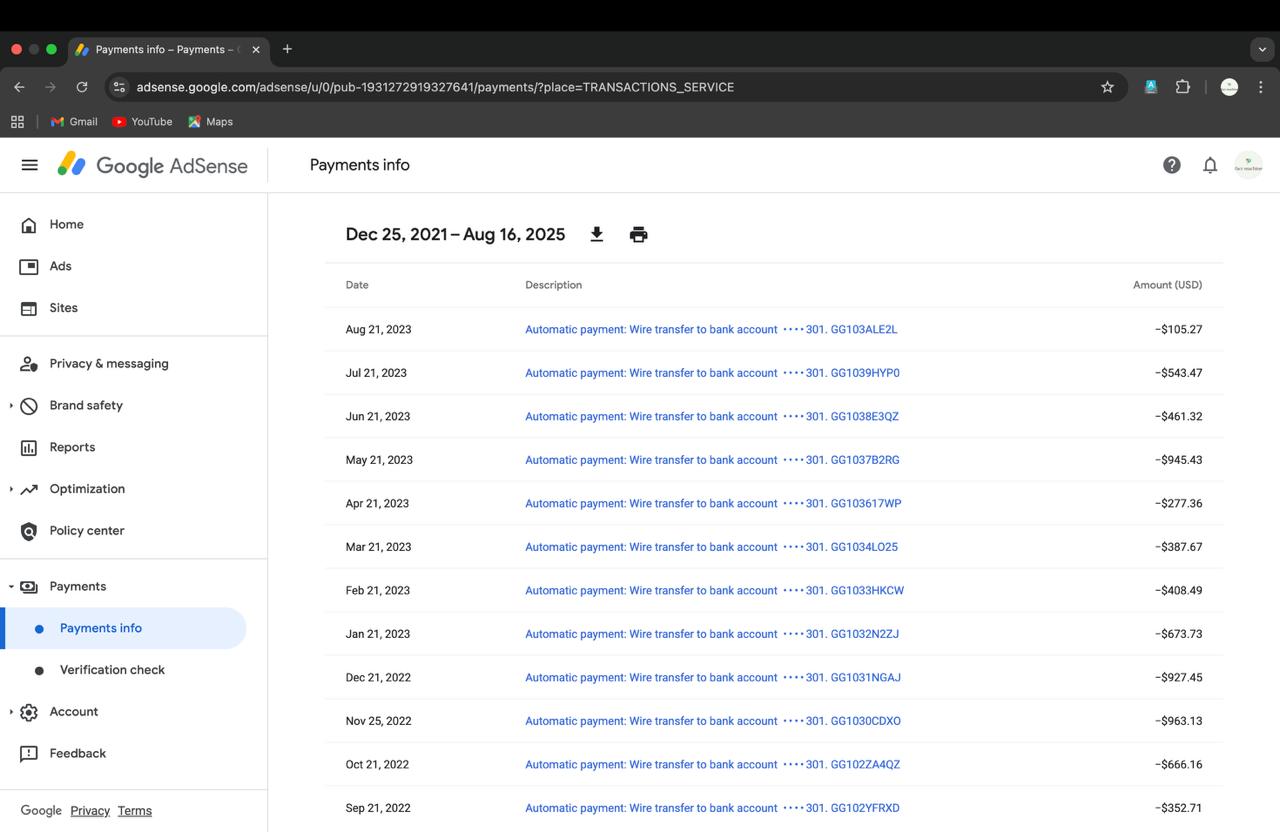The width and height of the screenshot is (1280, 832).
Task: Click the Terms footer link
Action: point(134,810)
